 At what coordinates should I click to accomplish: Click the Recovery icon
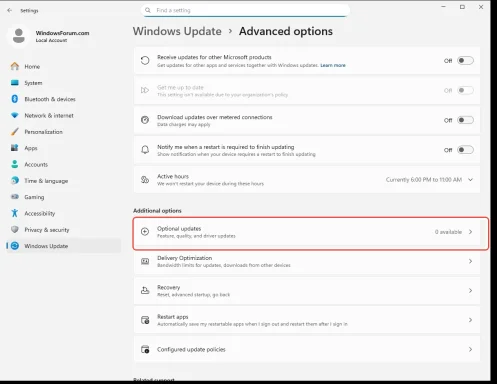click(145, 291)
